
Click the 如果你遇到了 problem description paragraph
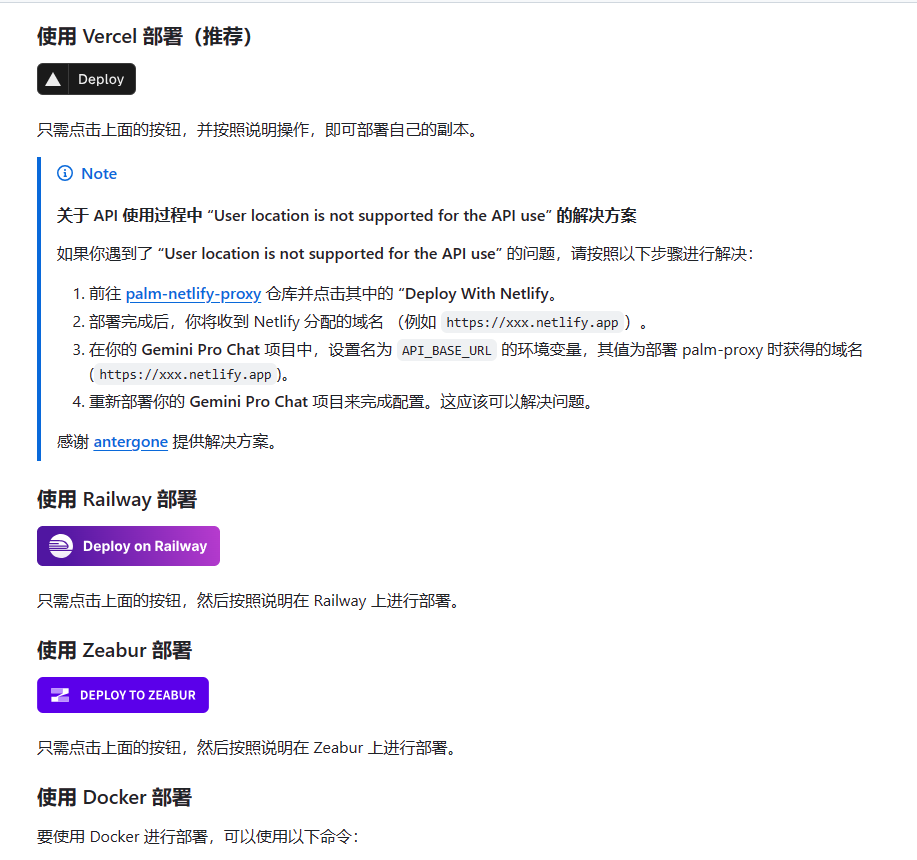click(405, 254)
